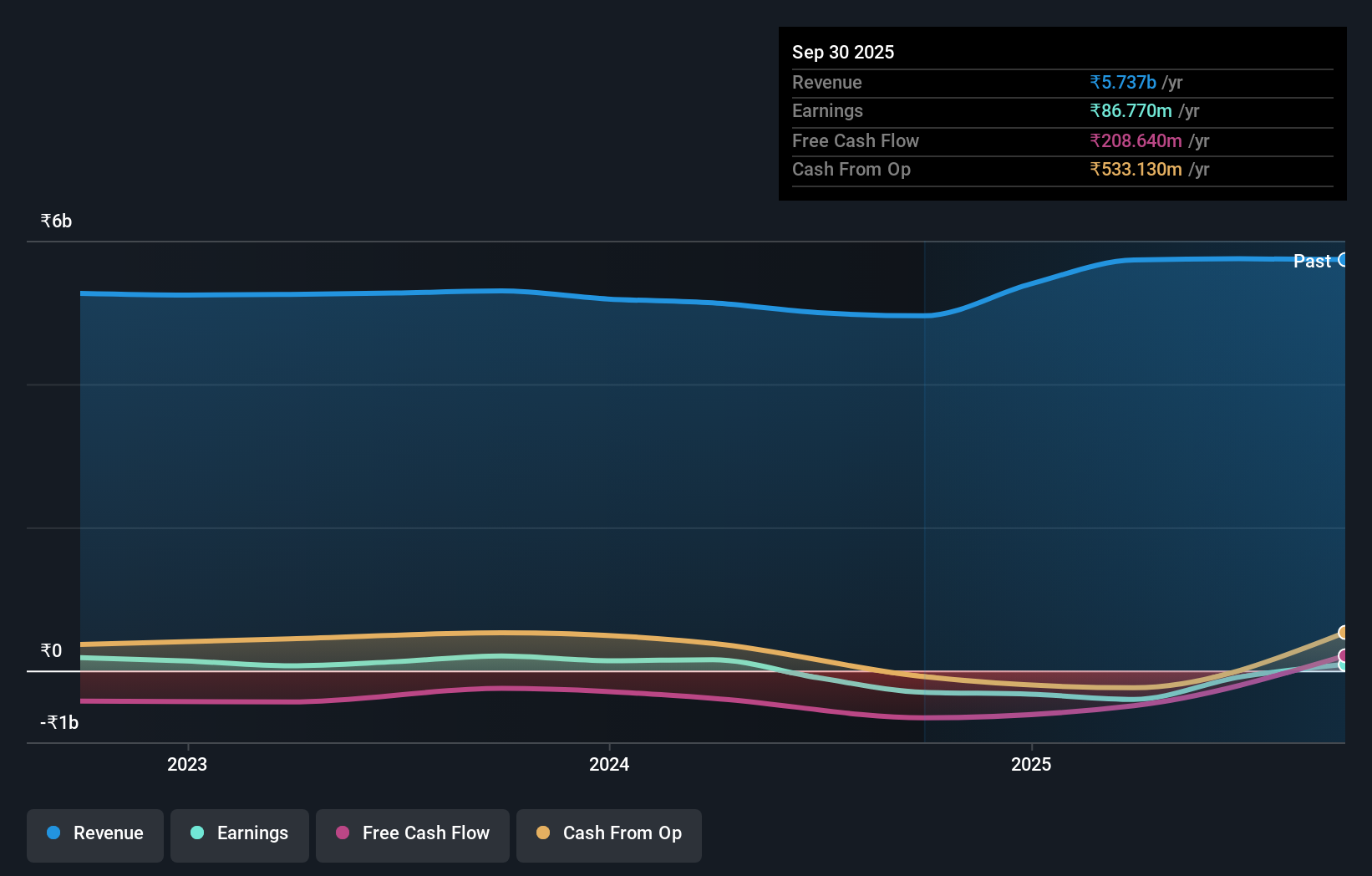Image resolution: width=1372 pixels, height=876 pixels.
Task: Click the Free Cash Flow legend button
Action: click(412, 833)
